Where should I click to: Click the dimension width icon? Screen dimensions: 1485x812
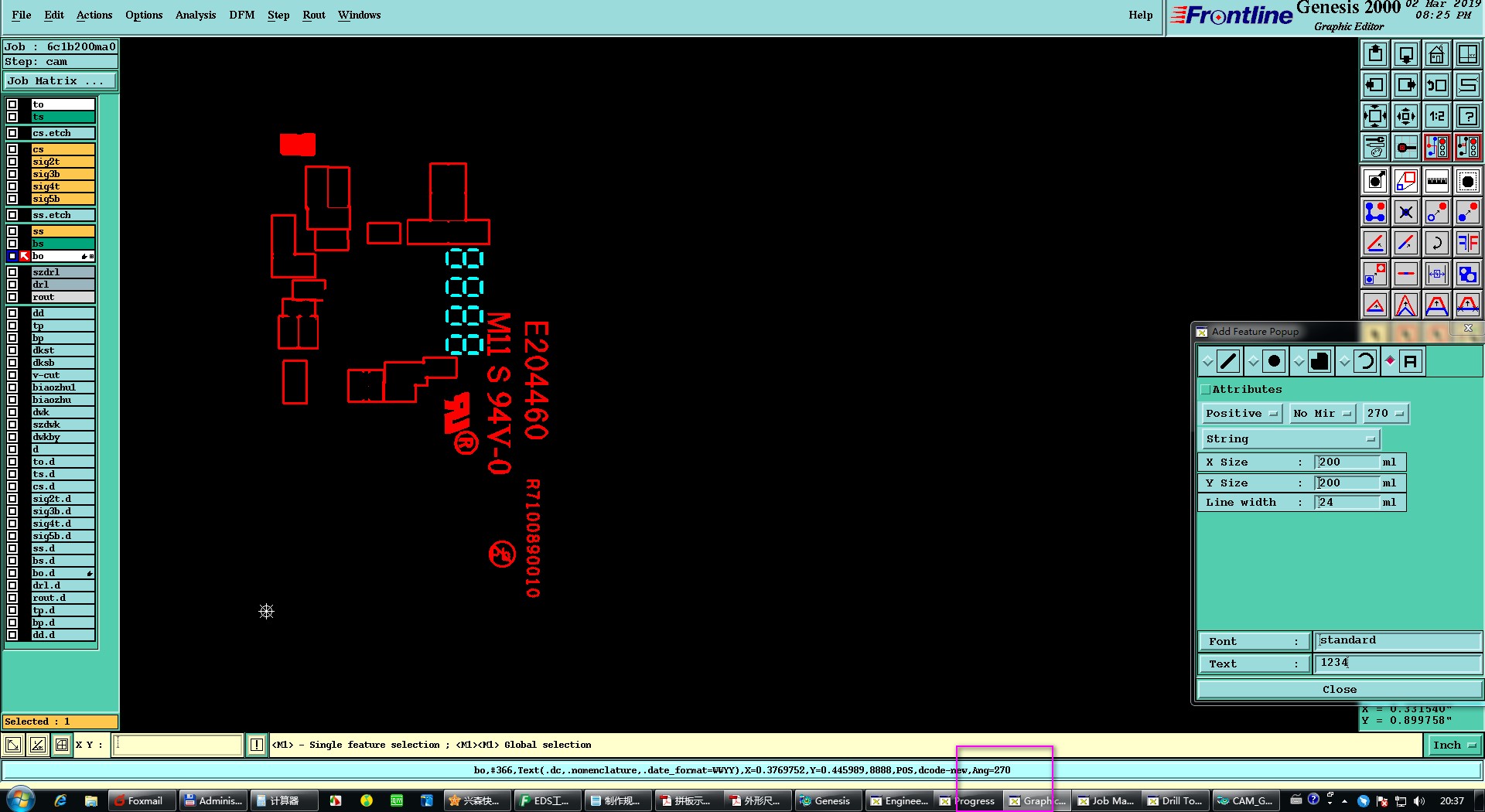pyautogui.click(x=1437, y=275)
